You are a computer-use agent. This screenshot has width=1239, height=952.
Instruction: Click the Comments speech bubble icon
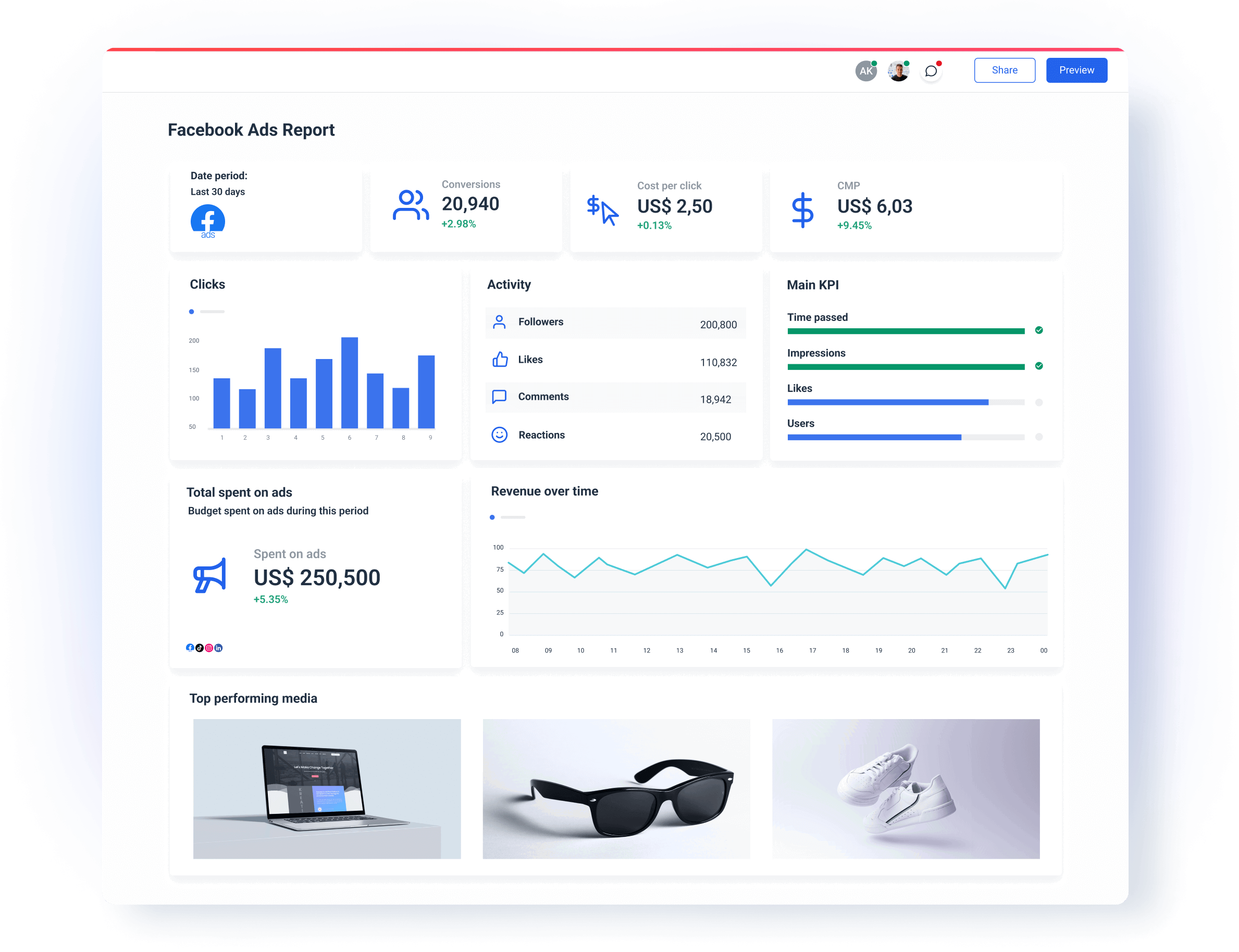[499, 397]
